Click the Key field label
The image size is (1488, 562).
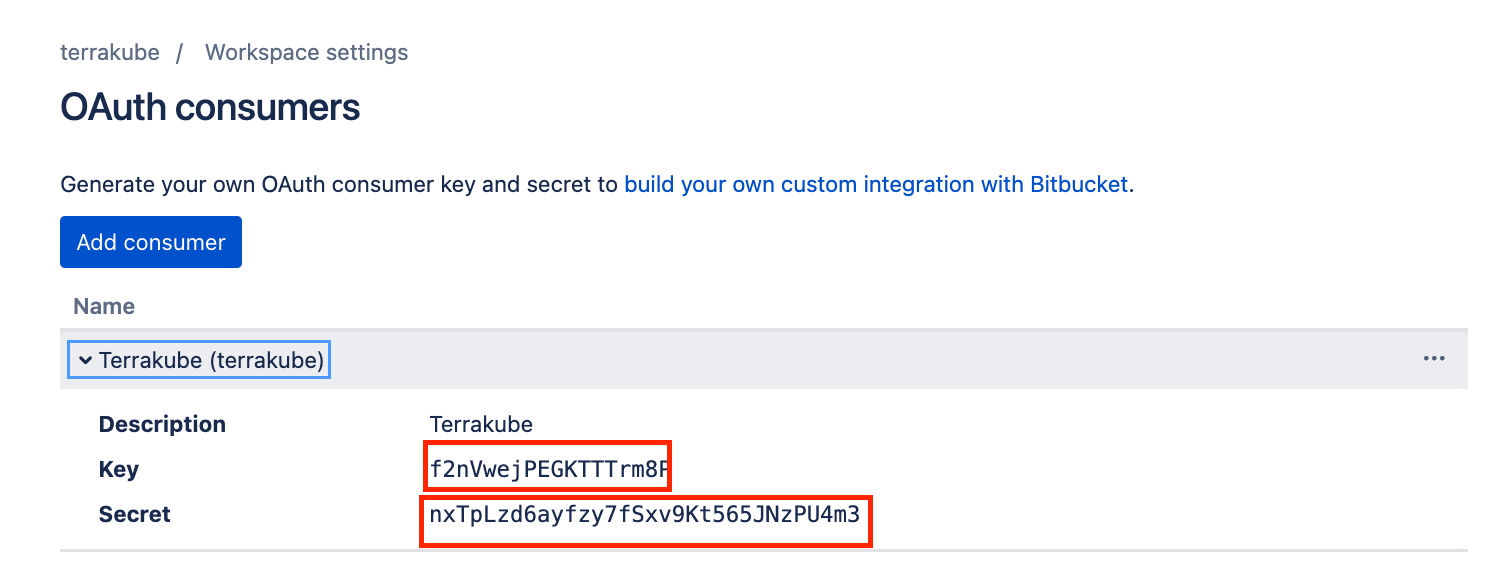pos(118,469)
